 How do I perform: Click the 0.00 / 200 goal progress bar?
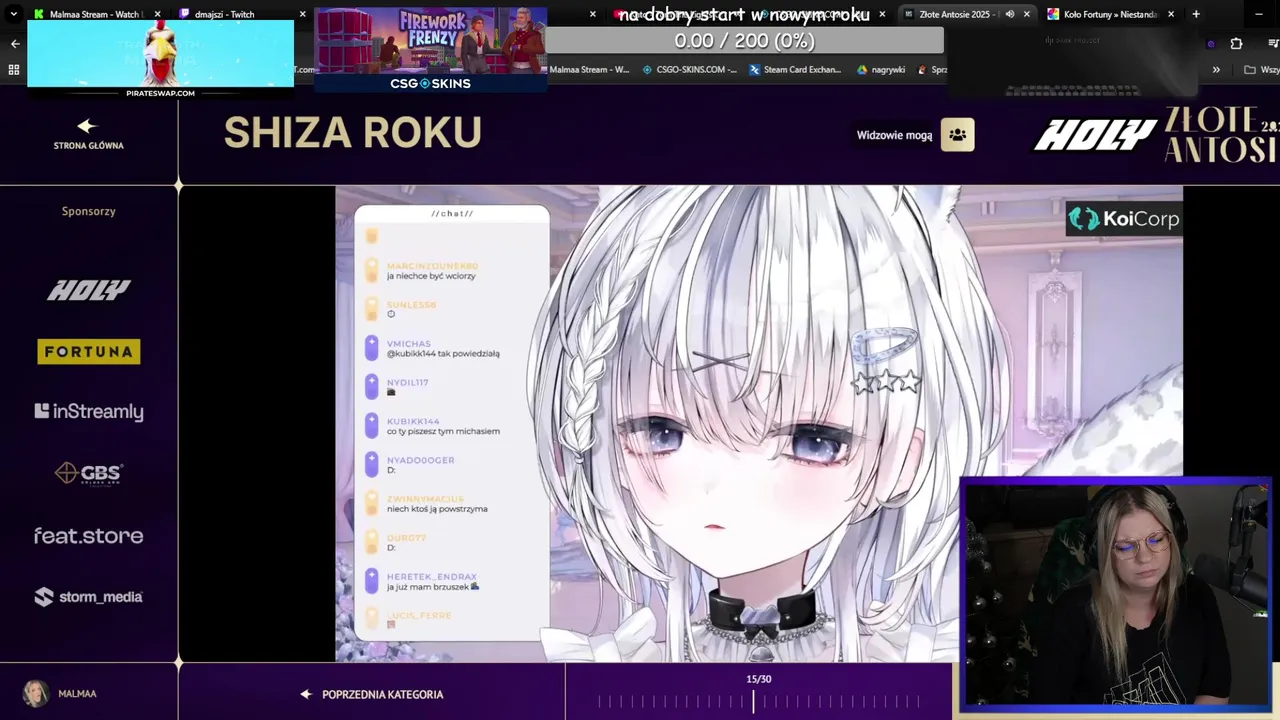(x=744, y=41)
